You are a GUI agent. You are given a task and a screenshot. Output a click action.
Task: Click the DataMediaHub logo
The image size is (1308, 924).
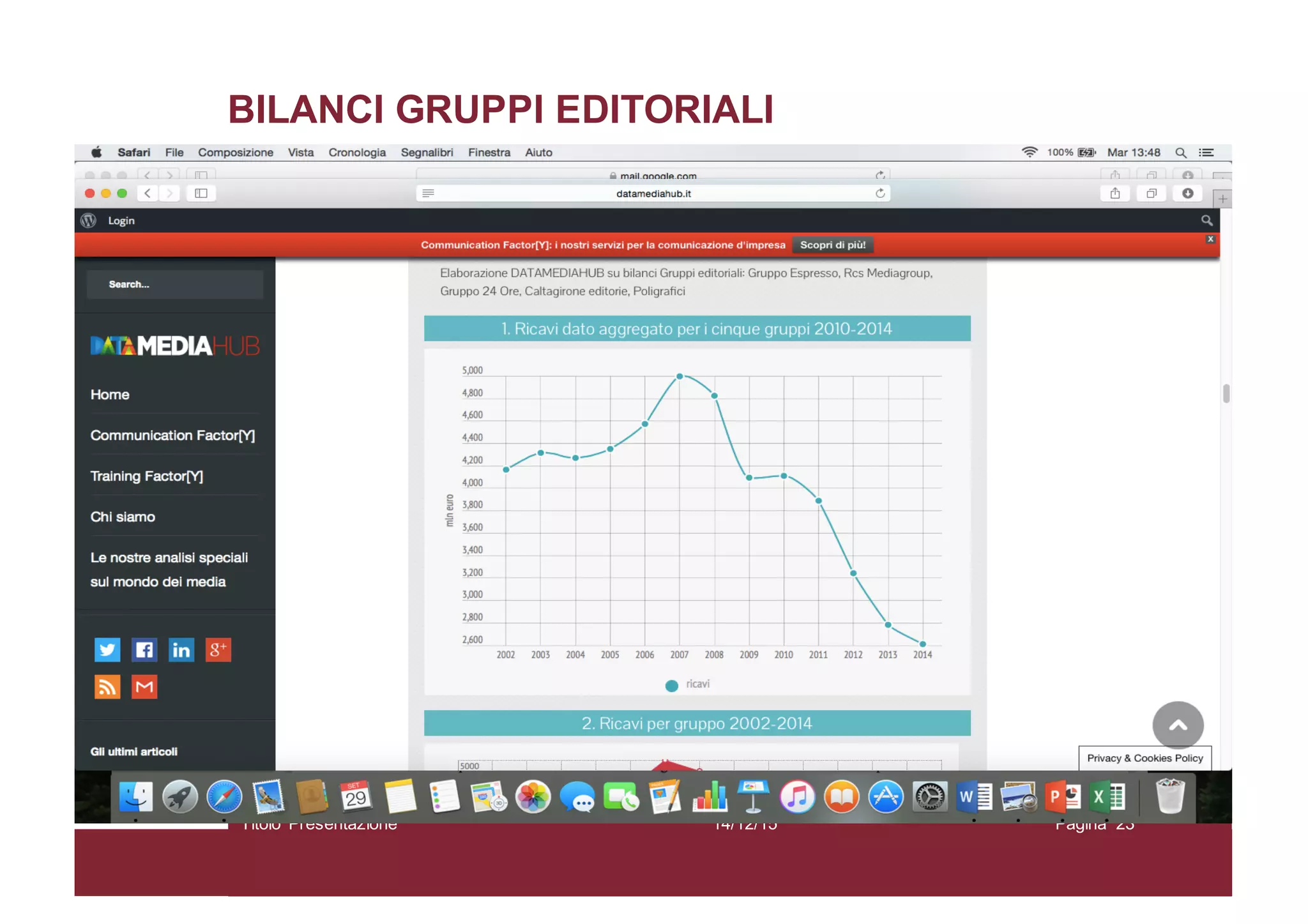click(175, 345)
